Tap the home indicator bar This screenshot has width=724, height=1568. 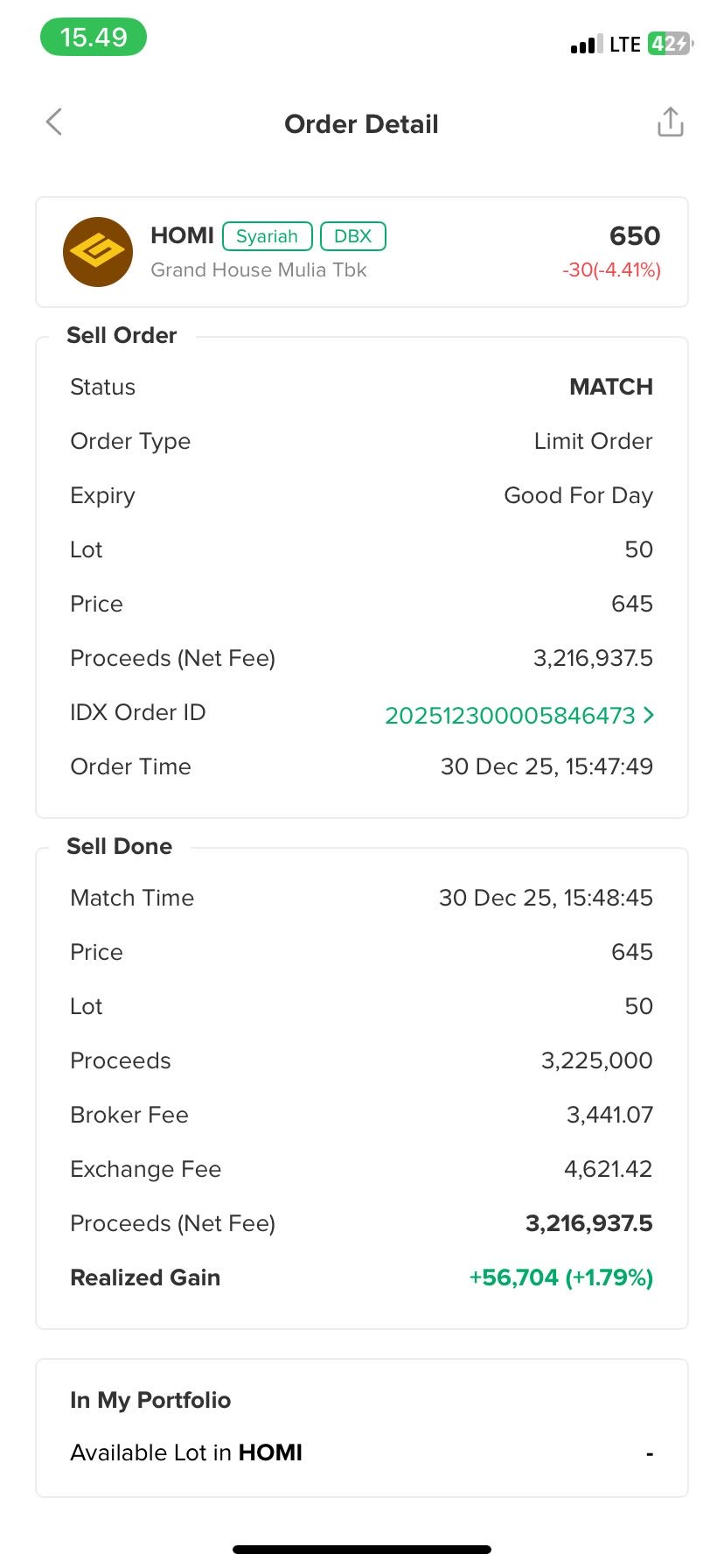(x=362, y=1550)
